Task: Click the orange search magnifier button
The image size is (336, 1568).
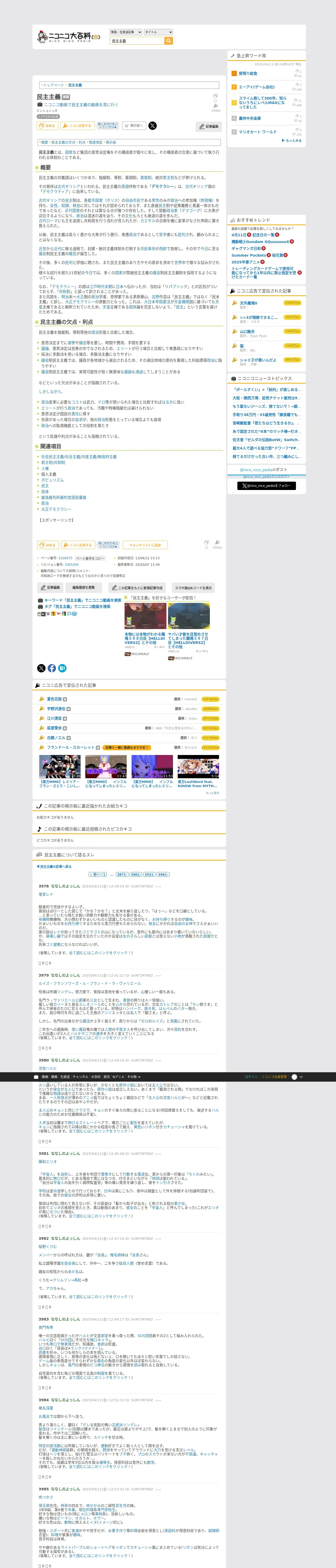Action: [169, 41]
